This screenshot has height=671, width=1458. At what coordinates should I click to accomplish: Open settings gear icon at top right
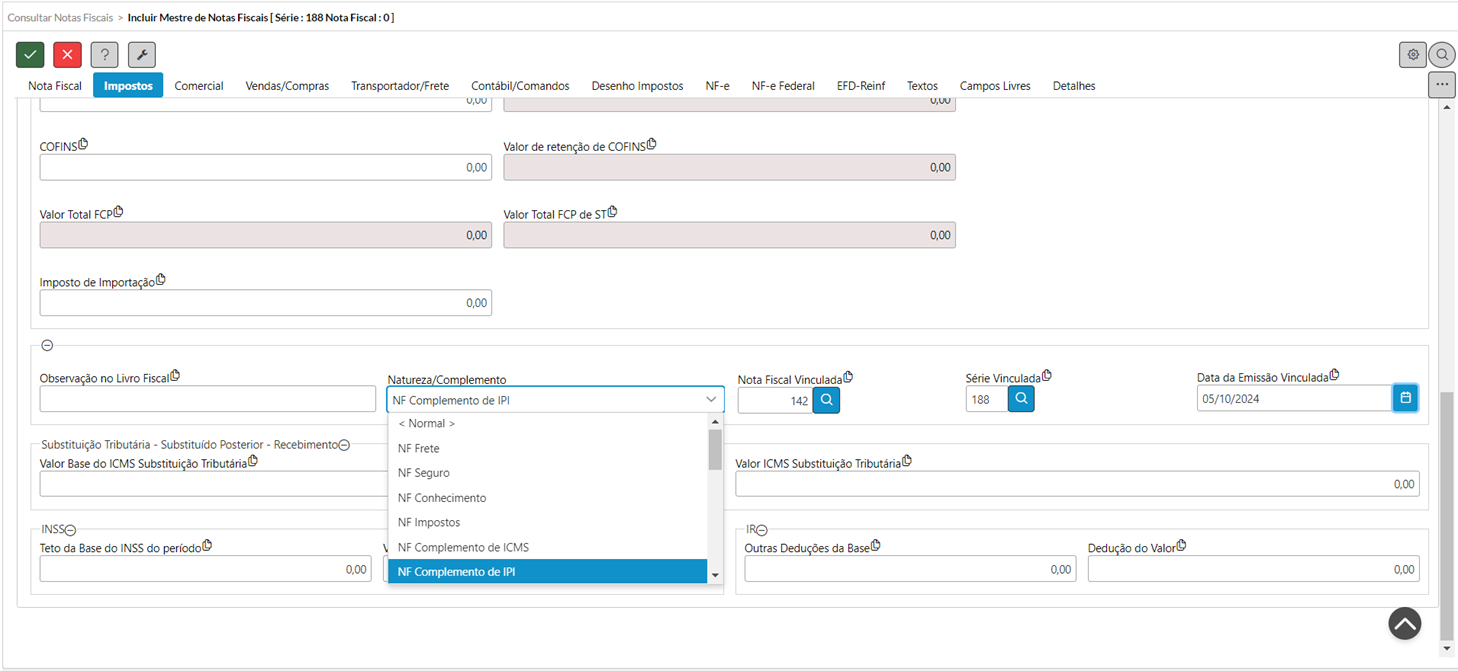tap(1412, 55)
